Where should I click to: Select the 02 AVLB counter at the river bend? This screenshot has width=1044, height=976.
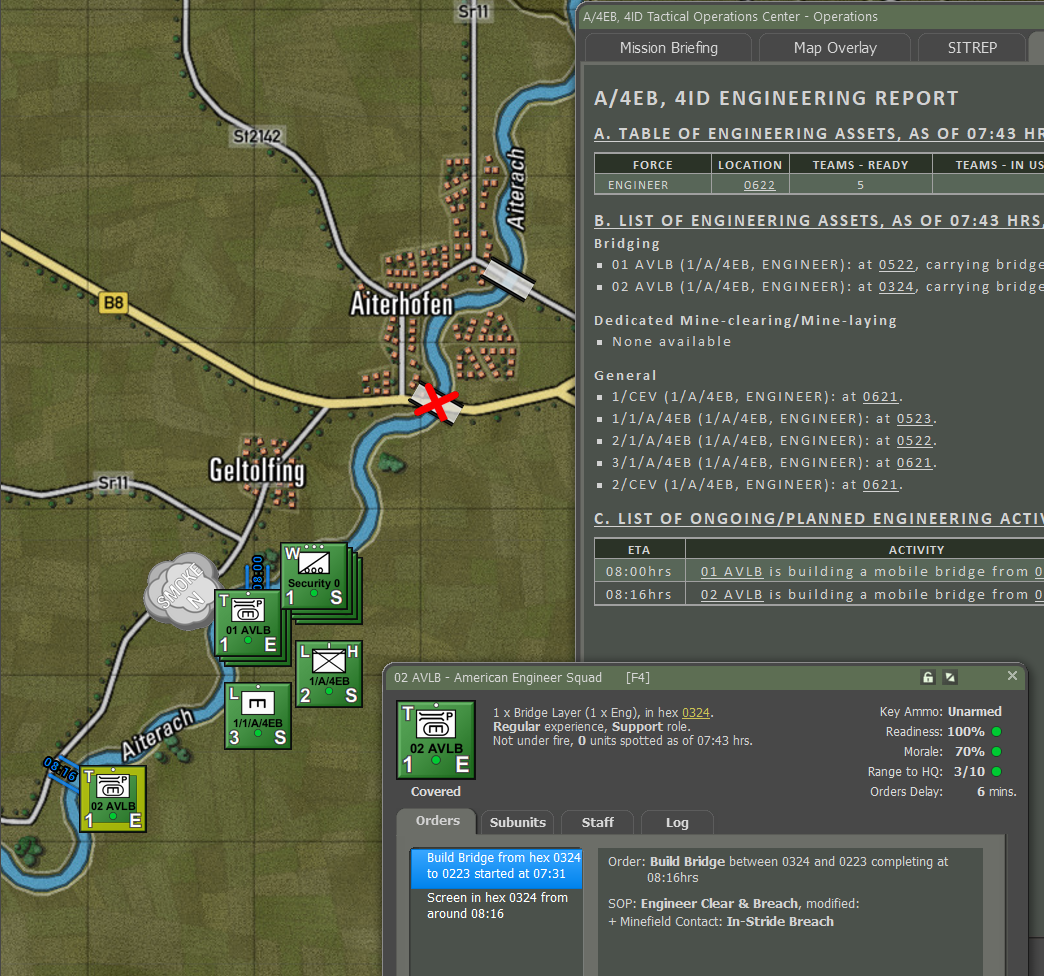click(112, 798)
